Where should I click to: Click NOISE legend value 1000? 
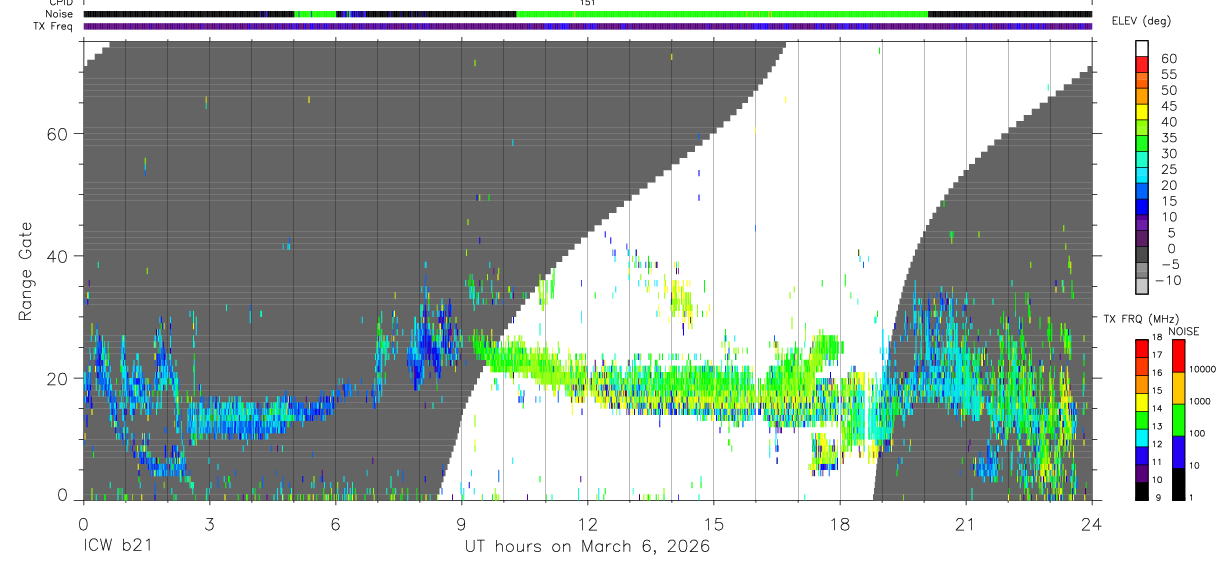point(1202,401)
